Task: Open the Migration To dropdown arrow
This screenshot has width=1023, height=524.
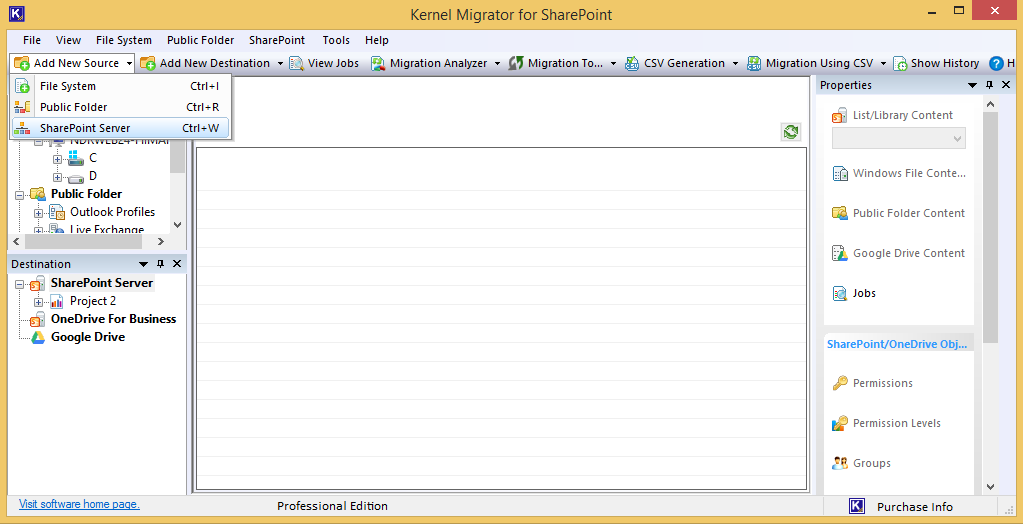Action: [614, 63]
